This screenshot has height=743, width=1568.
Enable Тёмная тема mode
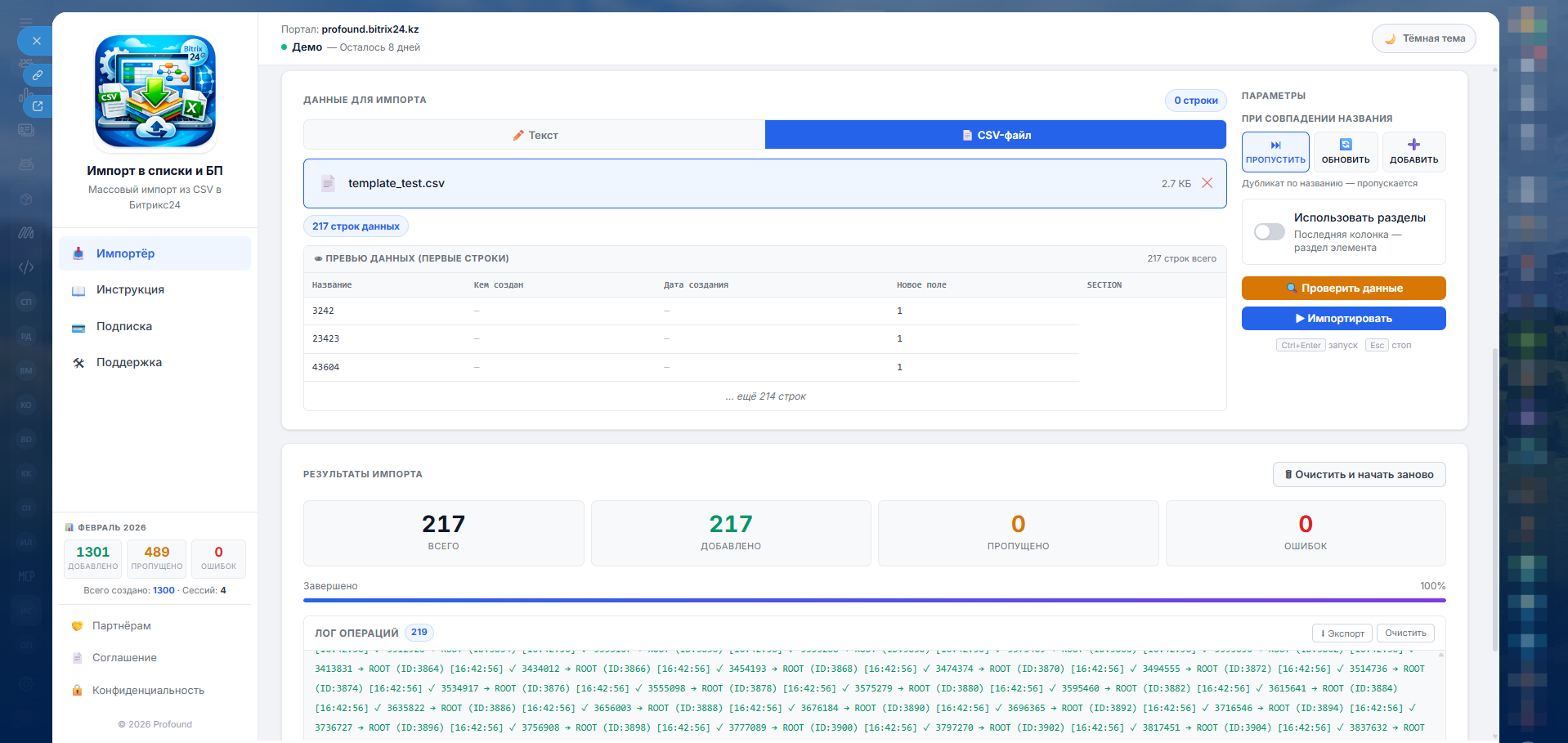(x=1423, y=38)
